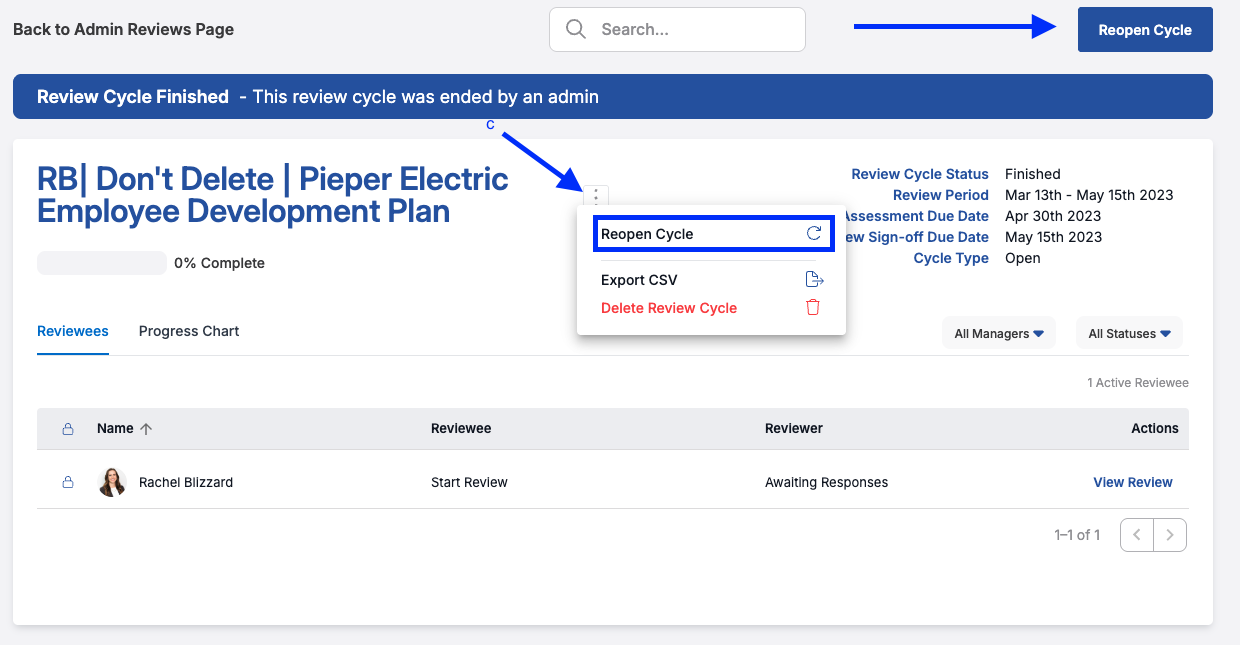
Task: Open the View Review link for Rachel
Action: click(x=1132, y=482)
